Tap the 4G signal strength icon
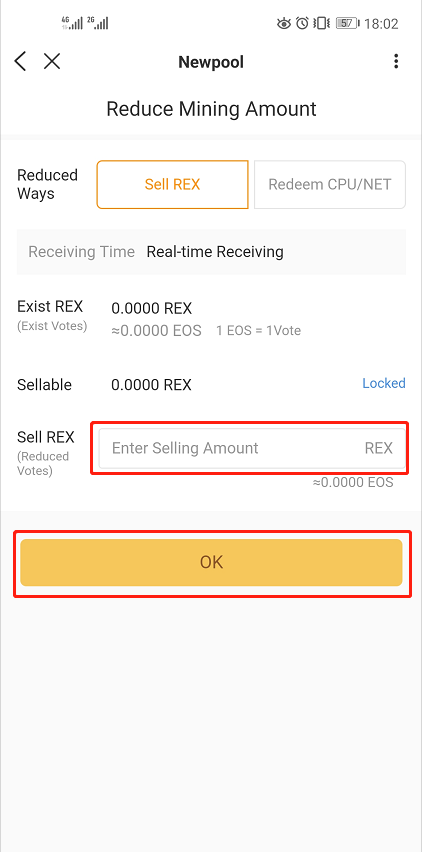This screenshot has width=422, height=852. tap(72, 22)
